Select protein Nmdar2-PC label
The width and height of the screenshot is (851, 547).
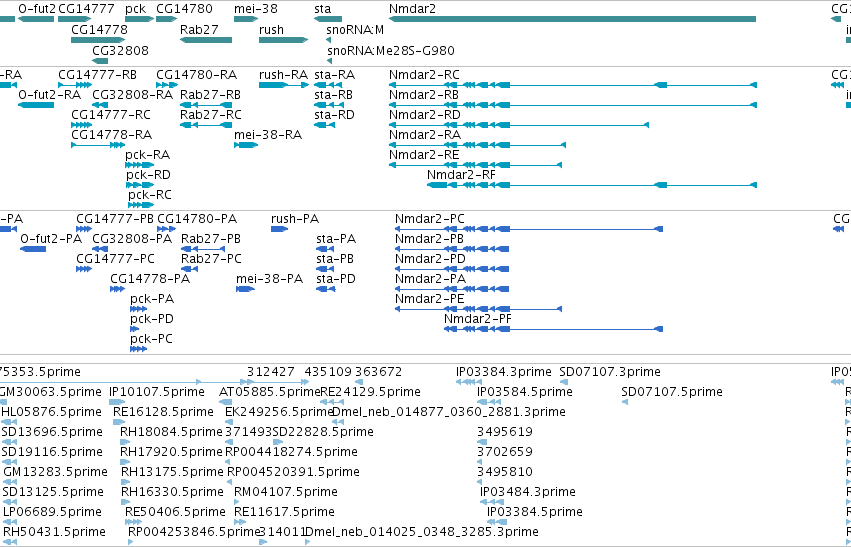pyautogui.click(x=429, y=219)
